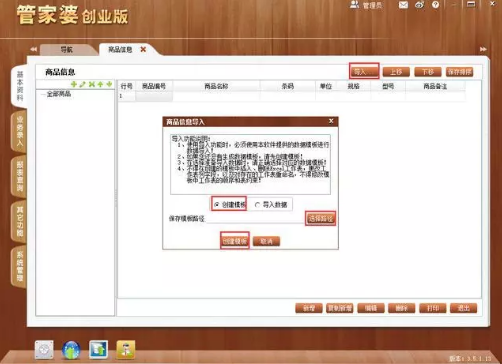The width and height of the screenshot is (502, 364).
Task: Click the 保存模板路径 input field
Action: pos(255,219)
